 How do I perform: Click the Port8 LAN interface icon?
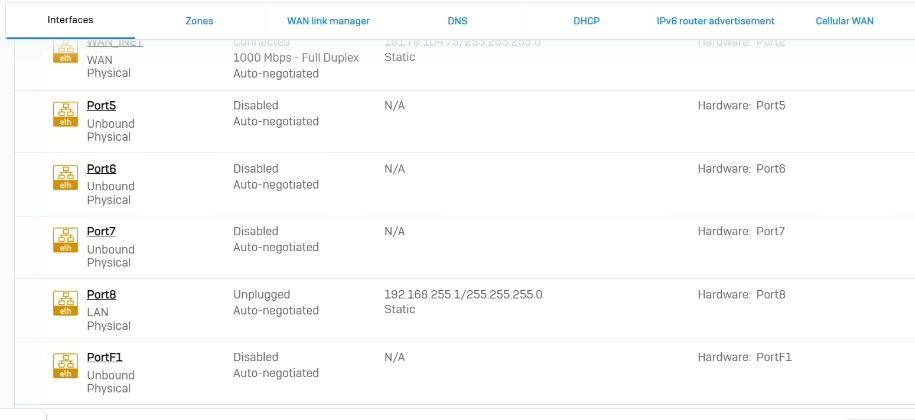tap(66, 304)
